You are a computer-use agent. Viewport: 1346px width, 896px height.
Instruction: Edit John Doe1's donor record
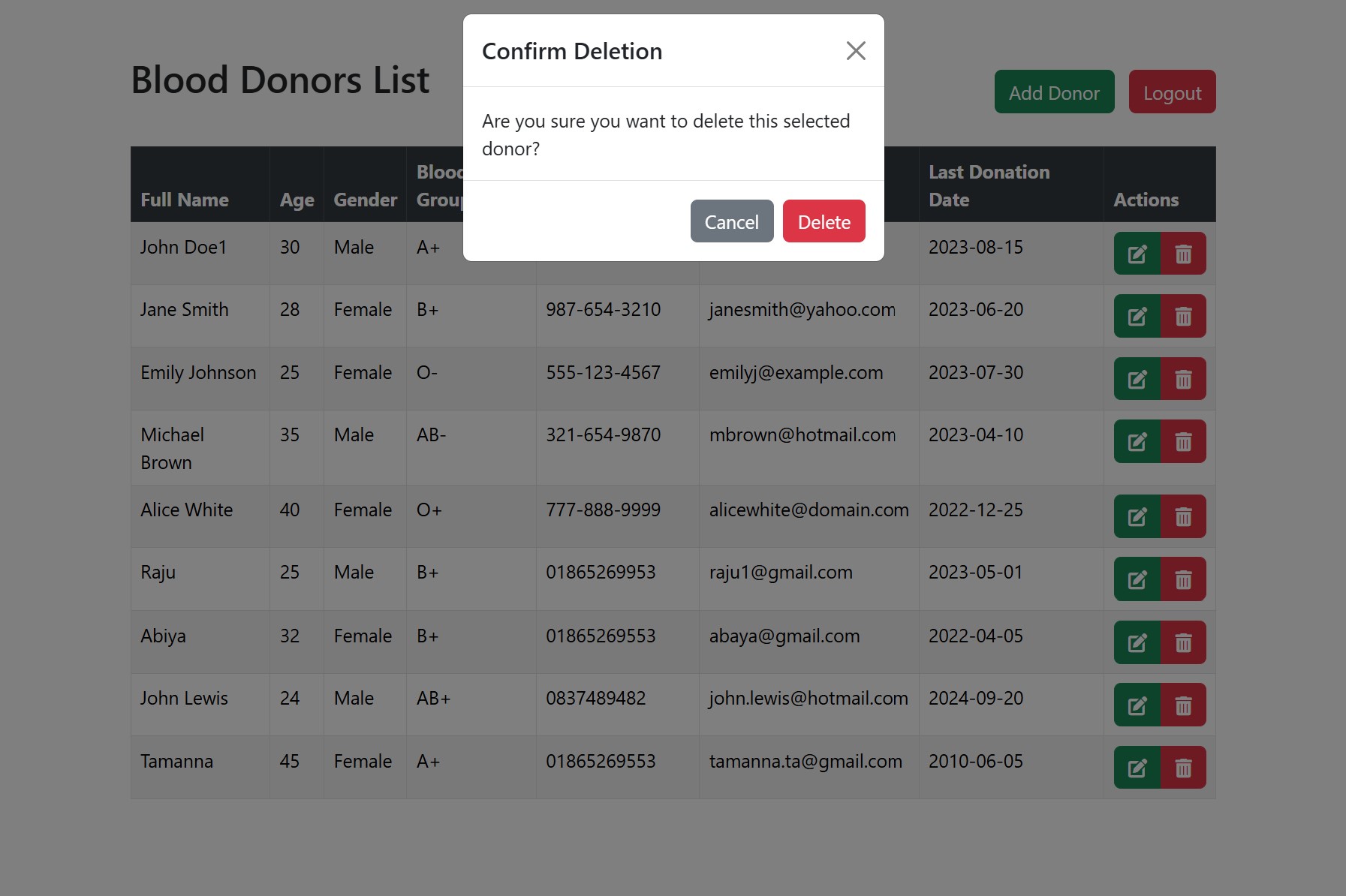tap(1137, 254)
